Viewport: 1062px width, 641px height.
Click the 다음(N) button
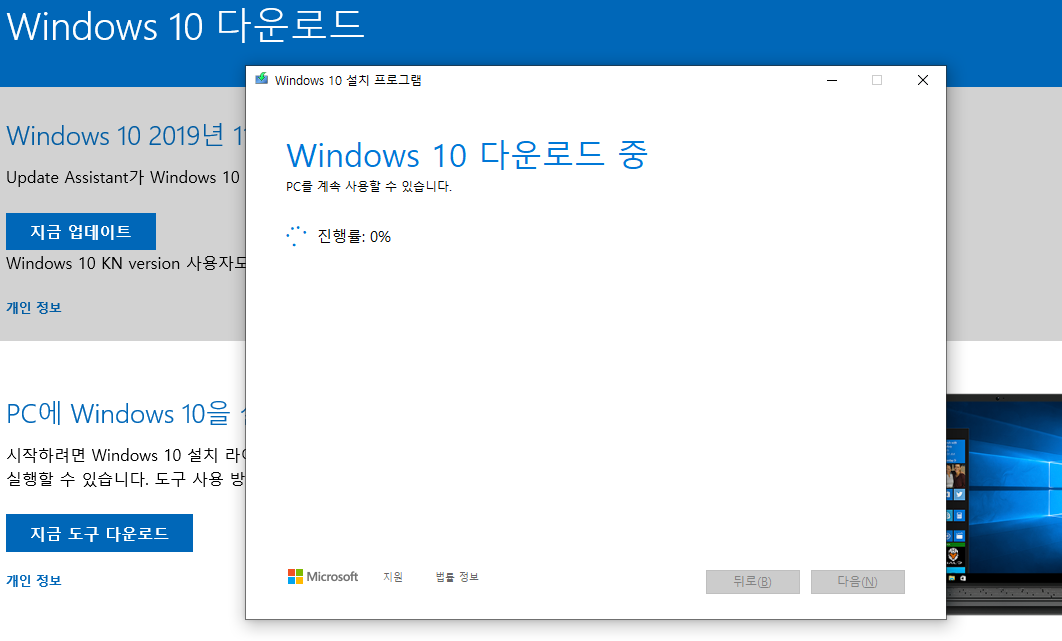pos(857,581)
